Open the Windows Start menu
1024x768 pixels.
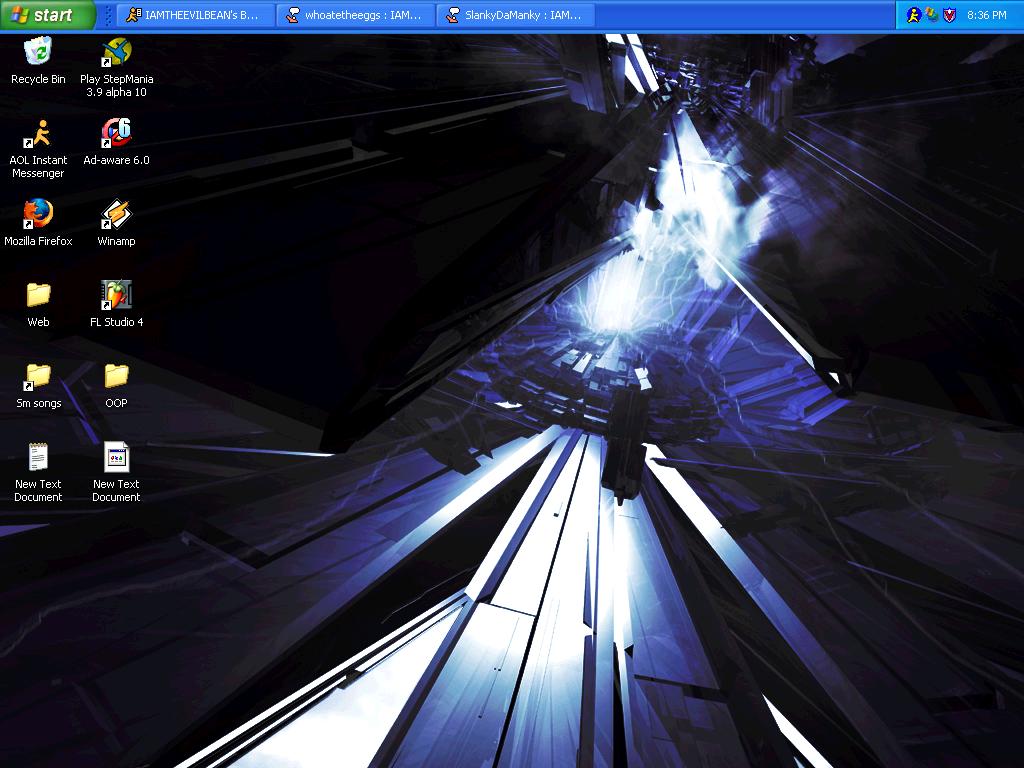pos(48,14)
